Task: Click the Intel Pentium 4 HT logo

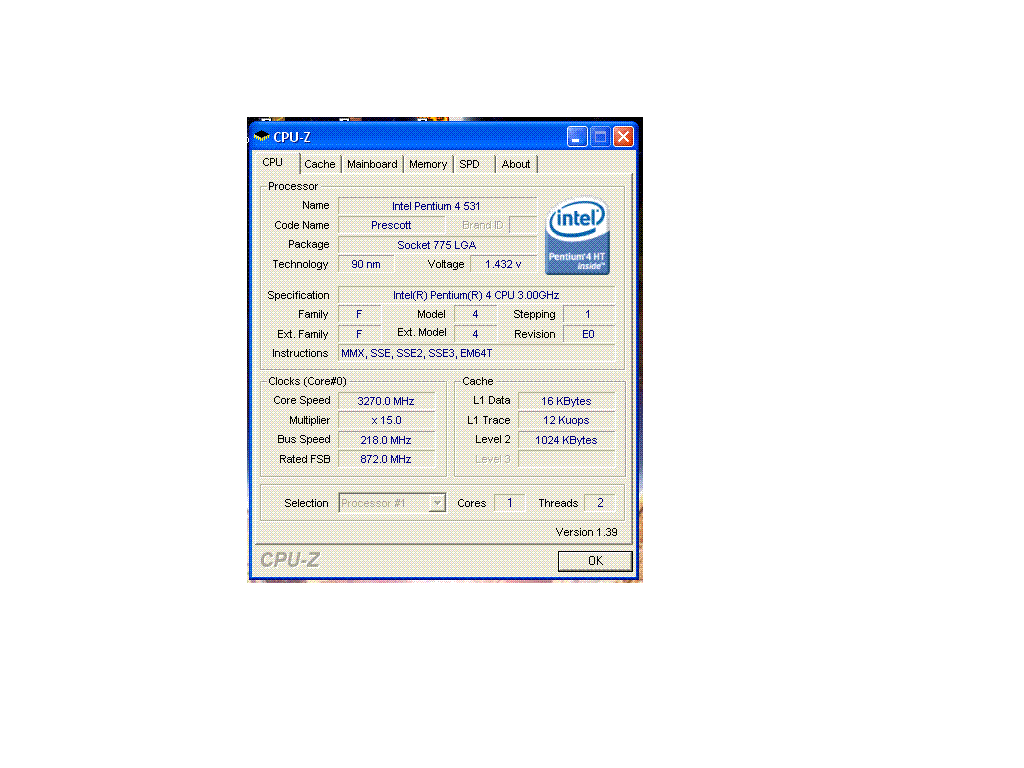Action: pos(577,236)
